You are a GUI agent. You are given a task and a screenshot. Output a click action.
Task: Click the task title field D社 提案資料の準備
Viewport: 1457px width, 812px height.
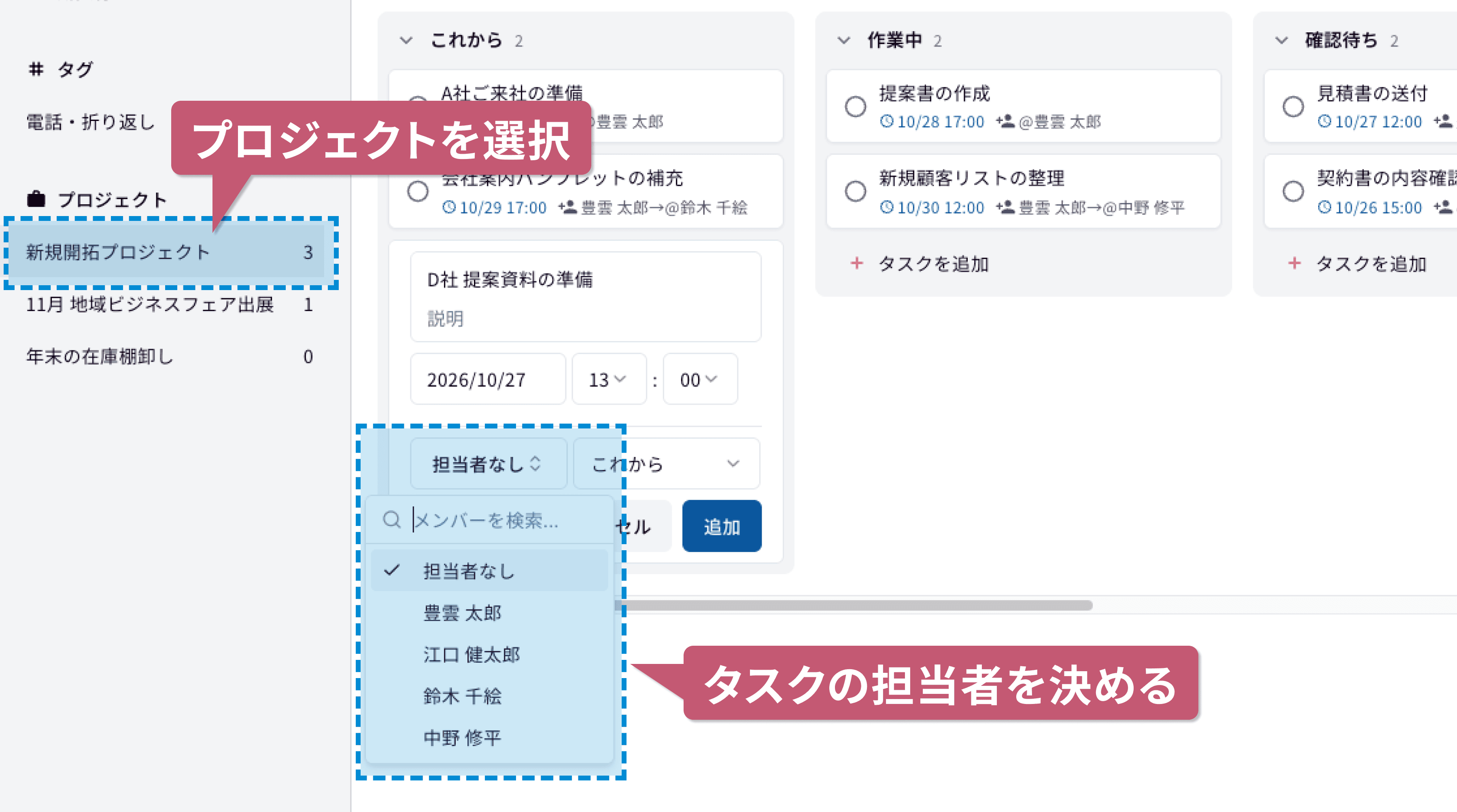pyautogui.click(x=510, y=279)
